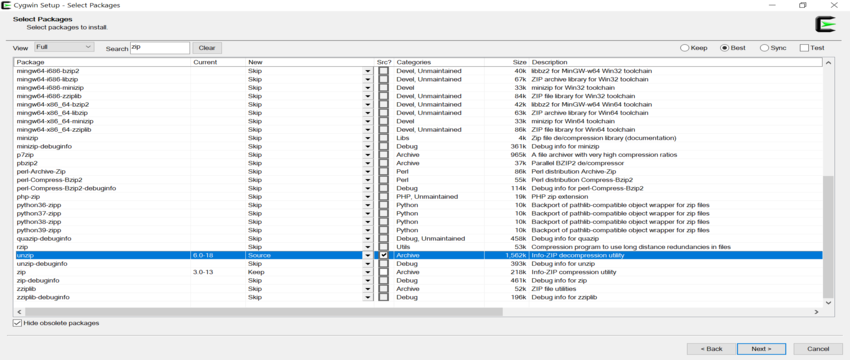Click the Cygwin icon in the title bar
The width and height of the screenshot is (850, 360).
(x=7, y=5)
